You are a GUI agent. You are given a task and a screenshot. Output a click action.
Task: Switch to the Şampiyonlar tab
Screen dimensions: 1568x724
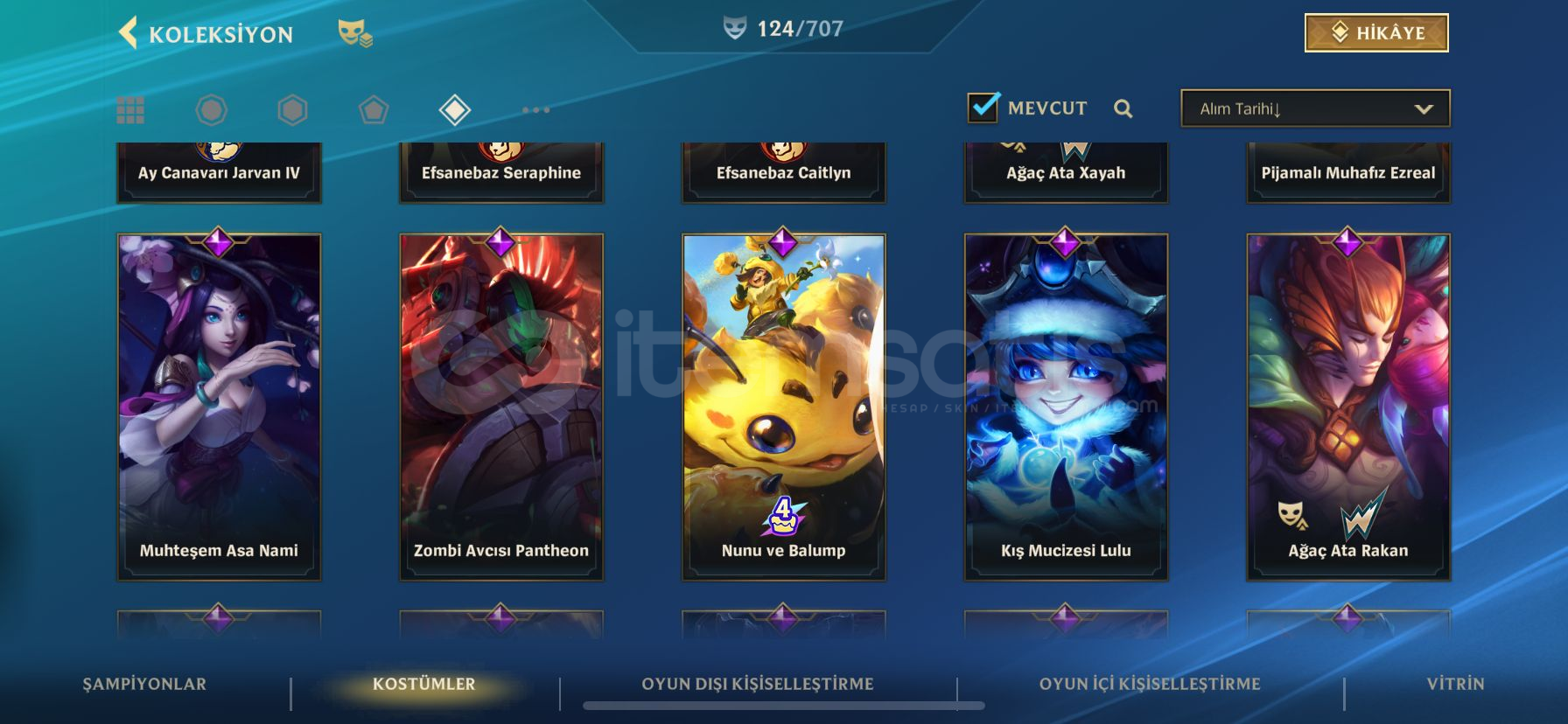pyautogui.click(x=144, y=684)
